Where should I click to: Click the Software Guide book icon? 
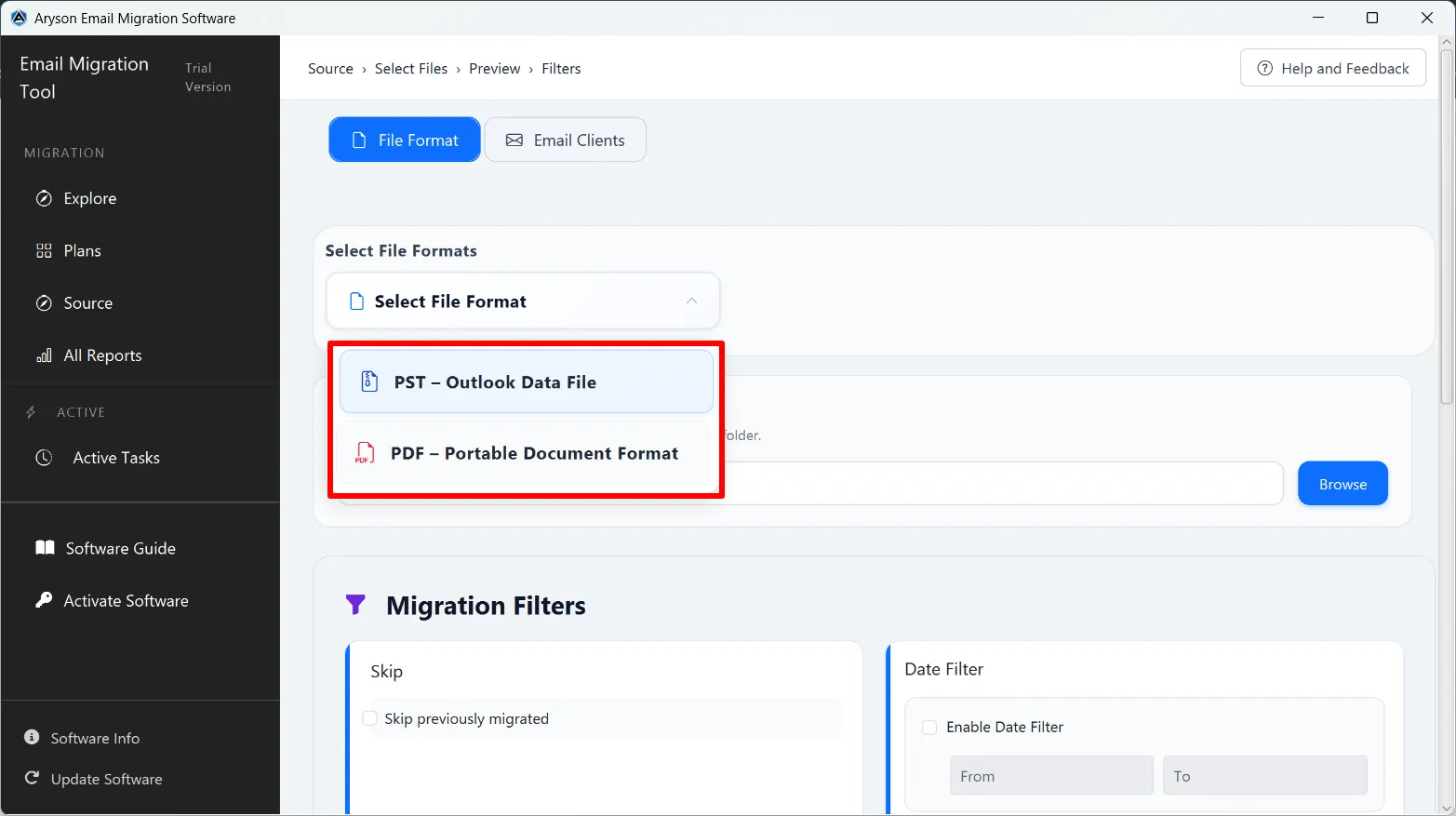coord(45,547)
